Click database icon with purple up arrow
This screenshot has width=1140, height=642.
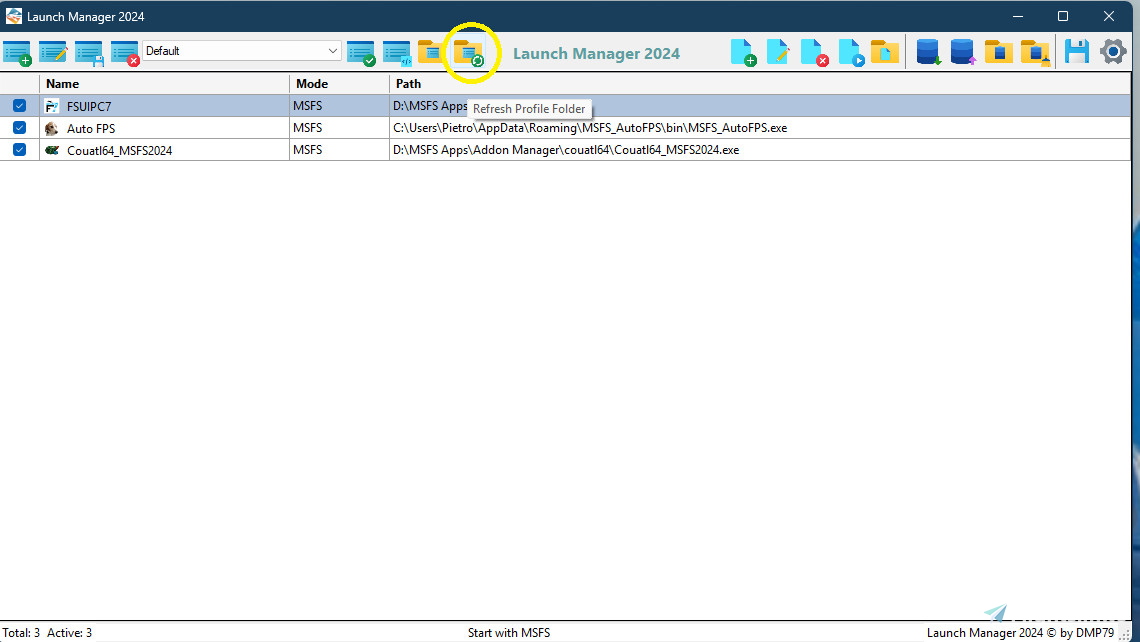pos(963,52)
